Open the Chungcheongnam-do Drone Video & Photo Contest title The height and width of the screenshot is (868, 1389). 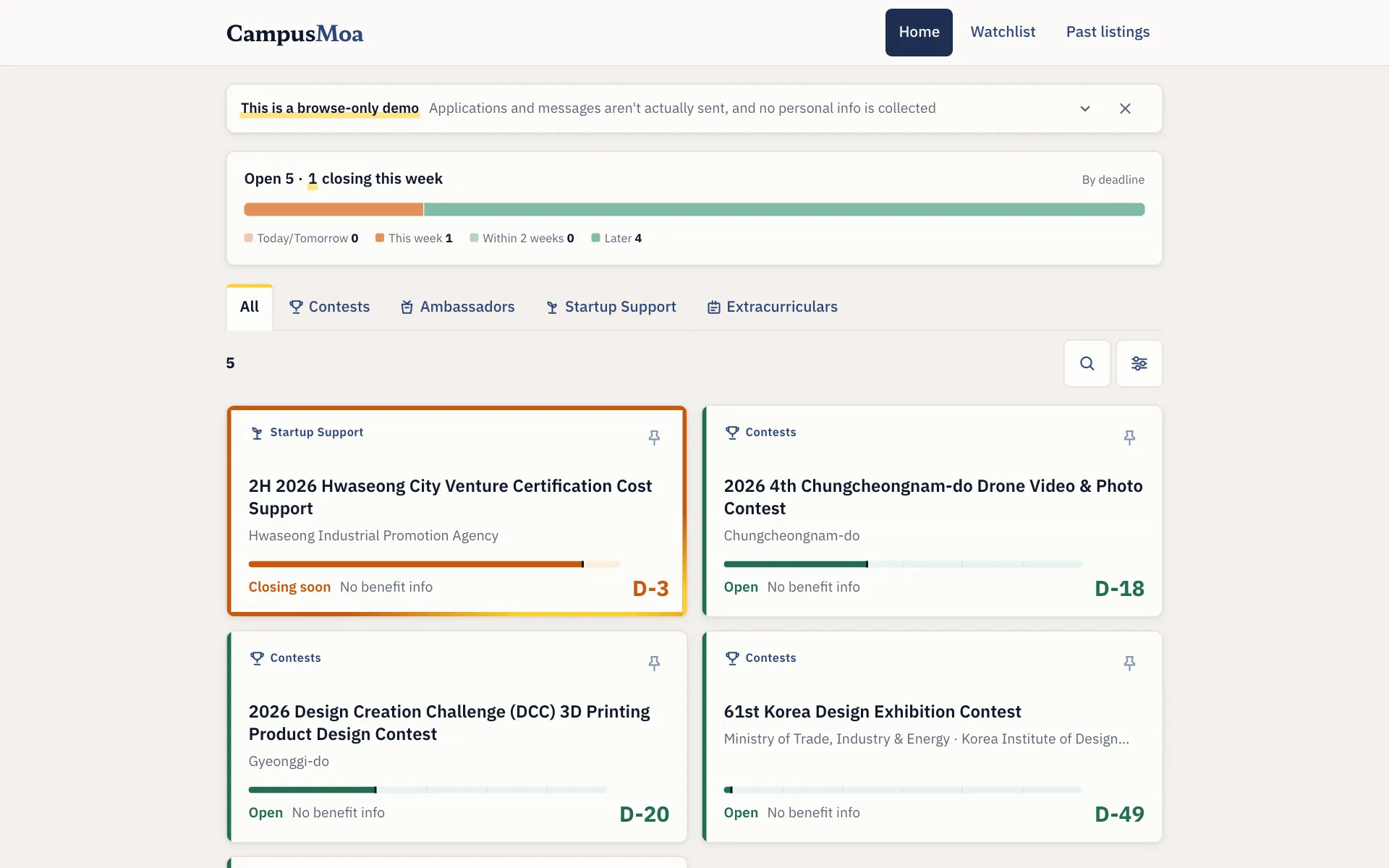pyautogui.click(x=933, y=497)
